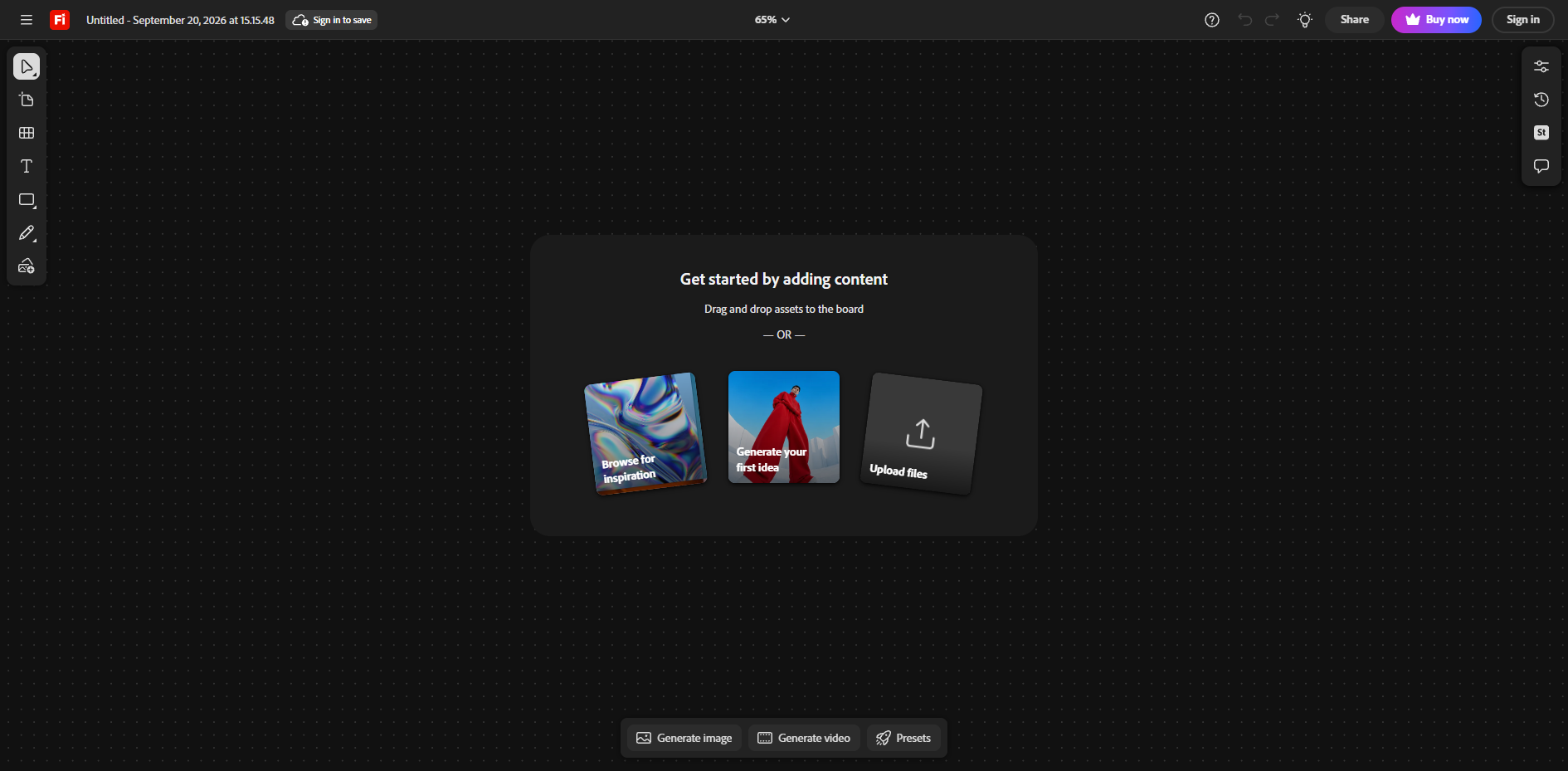Click the Buy now button

1436,20
